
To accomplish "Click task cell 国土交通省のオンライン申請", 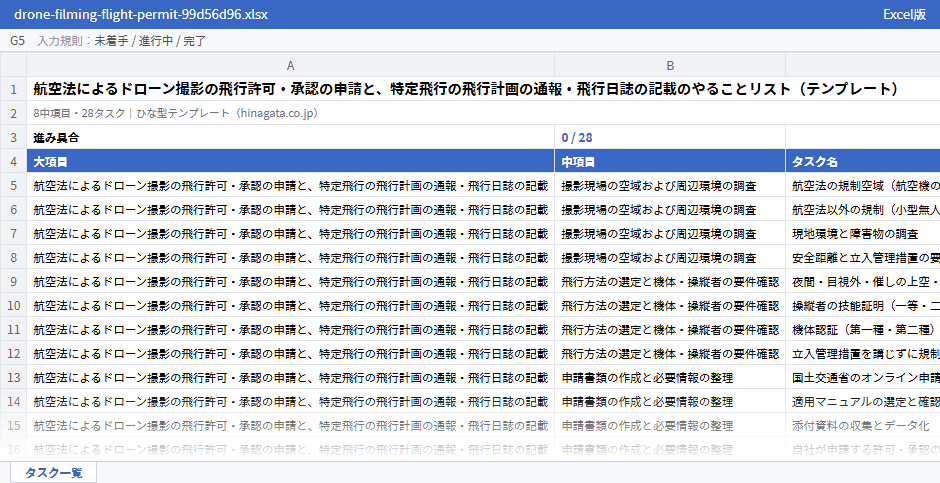I will pyautogui.click(x=863, y=377).
